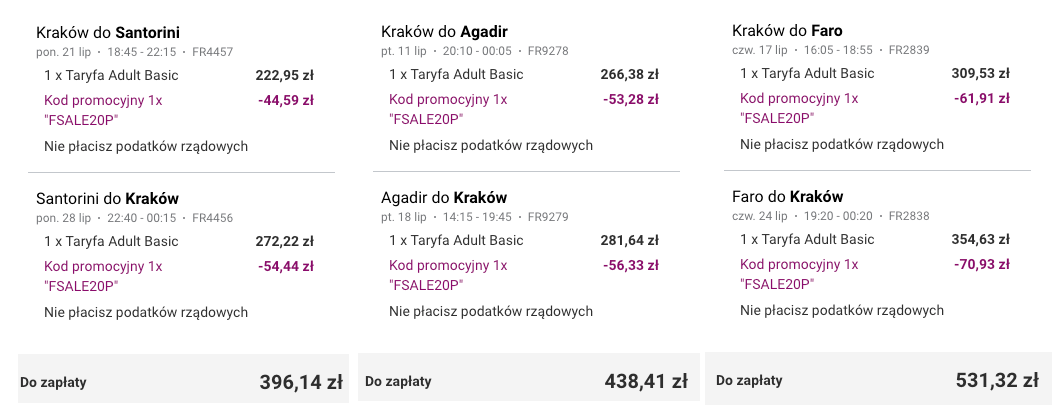Select the Agadir do Kraków return heading

tap(444, 198)
